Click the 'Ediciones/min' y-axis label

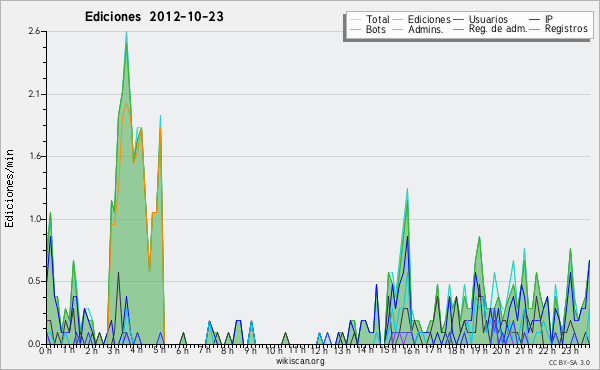(9, 188)
